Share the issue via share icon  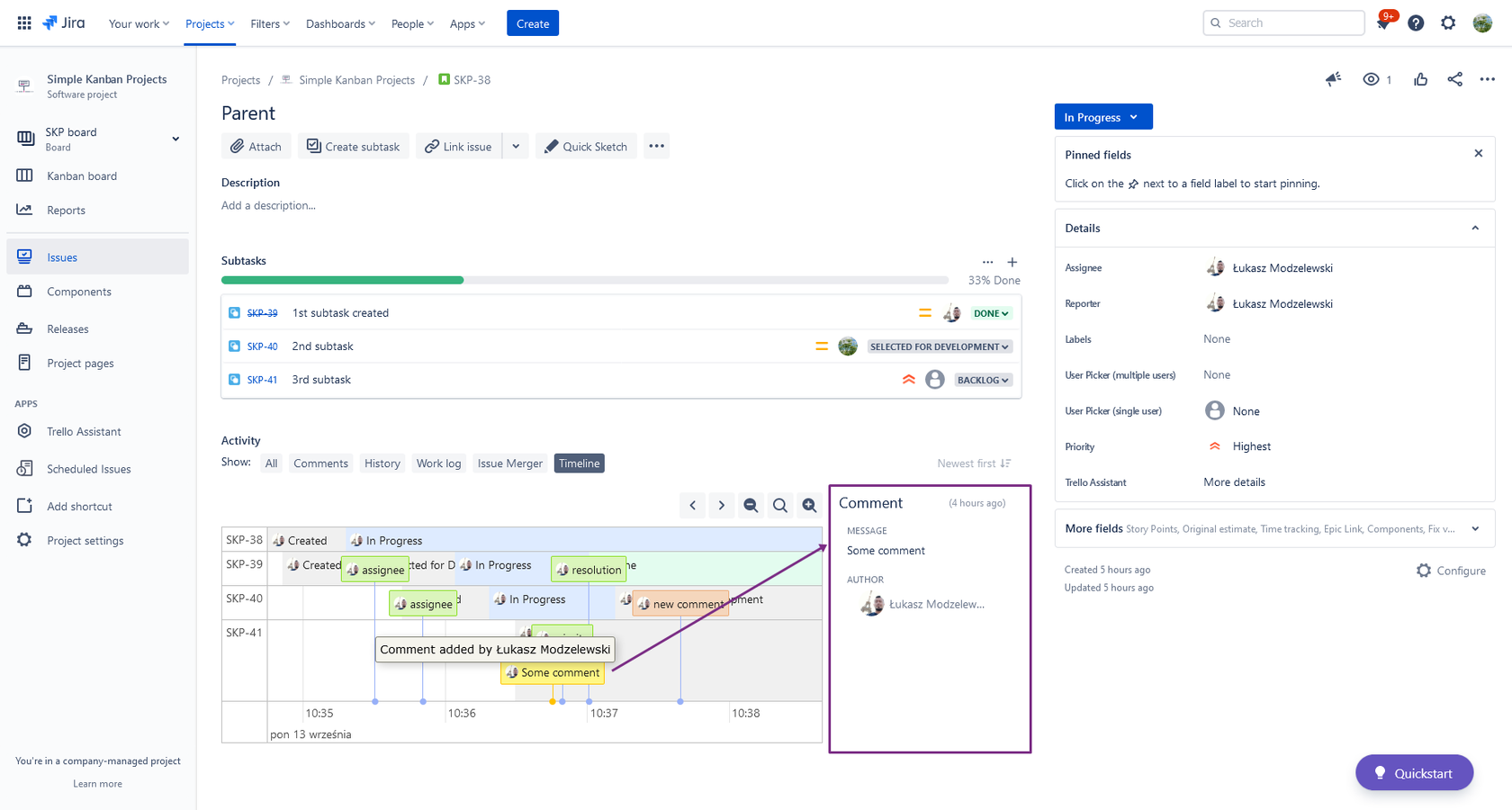(1454, 79)
